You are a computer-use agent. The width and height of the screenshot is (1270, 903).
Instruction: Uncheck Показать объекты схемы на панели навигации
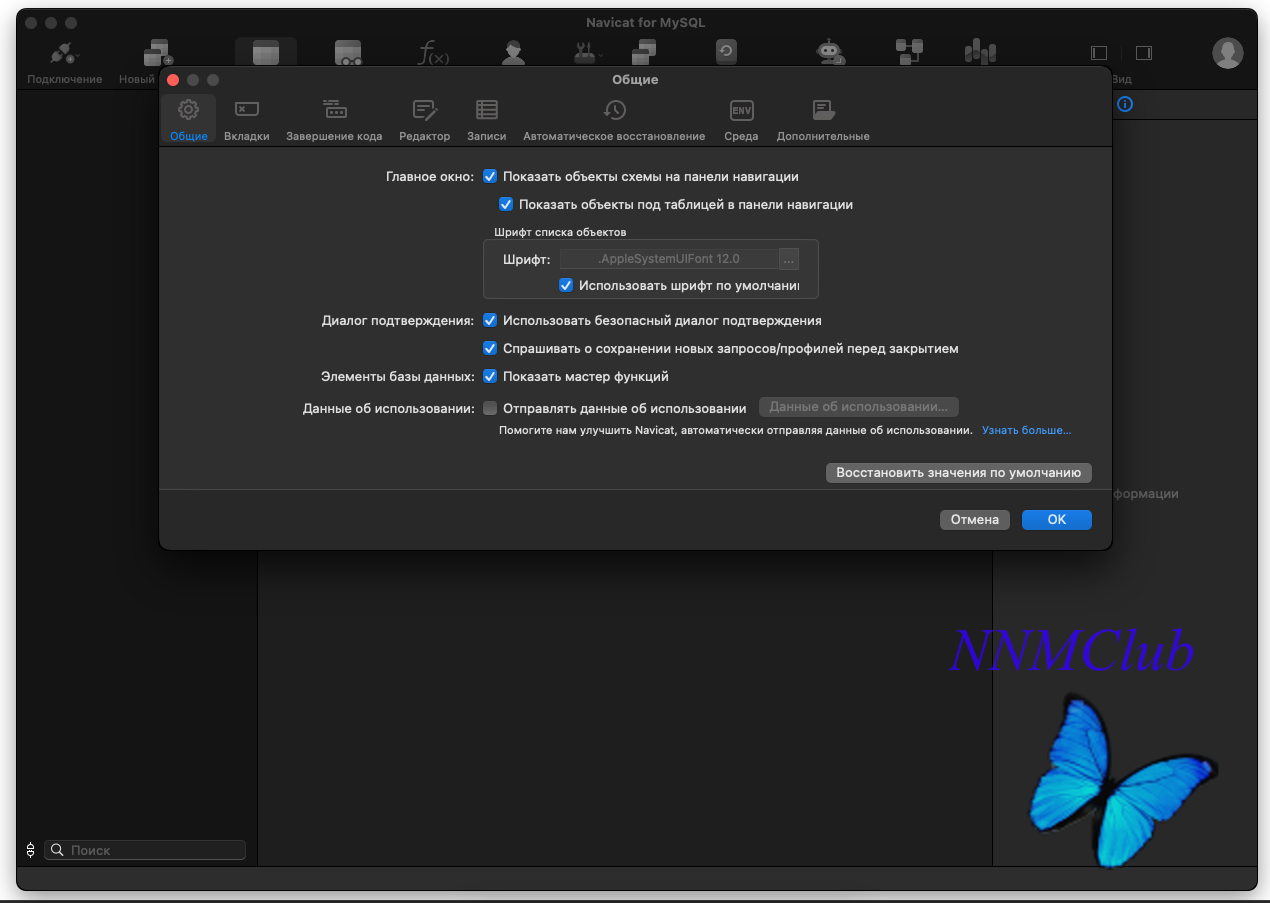490,176
